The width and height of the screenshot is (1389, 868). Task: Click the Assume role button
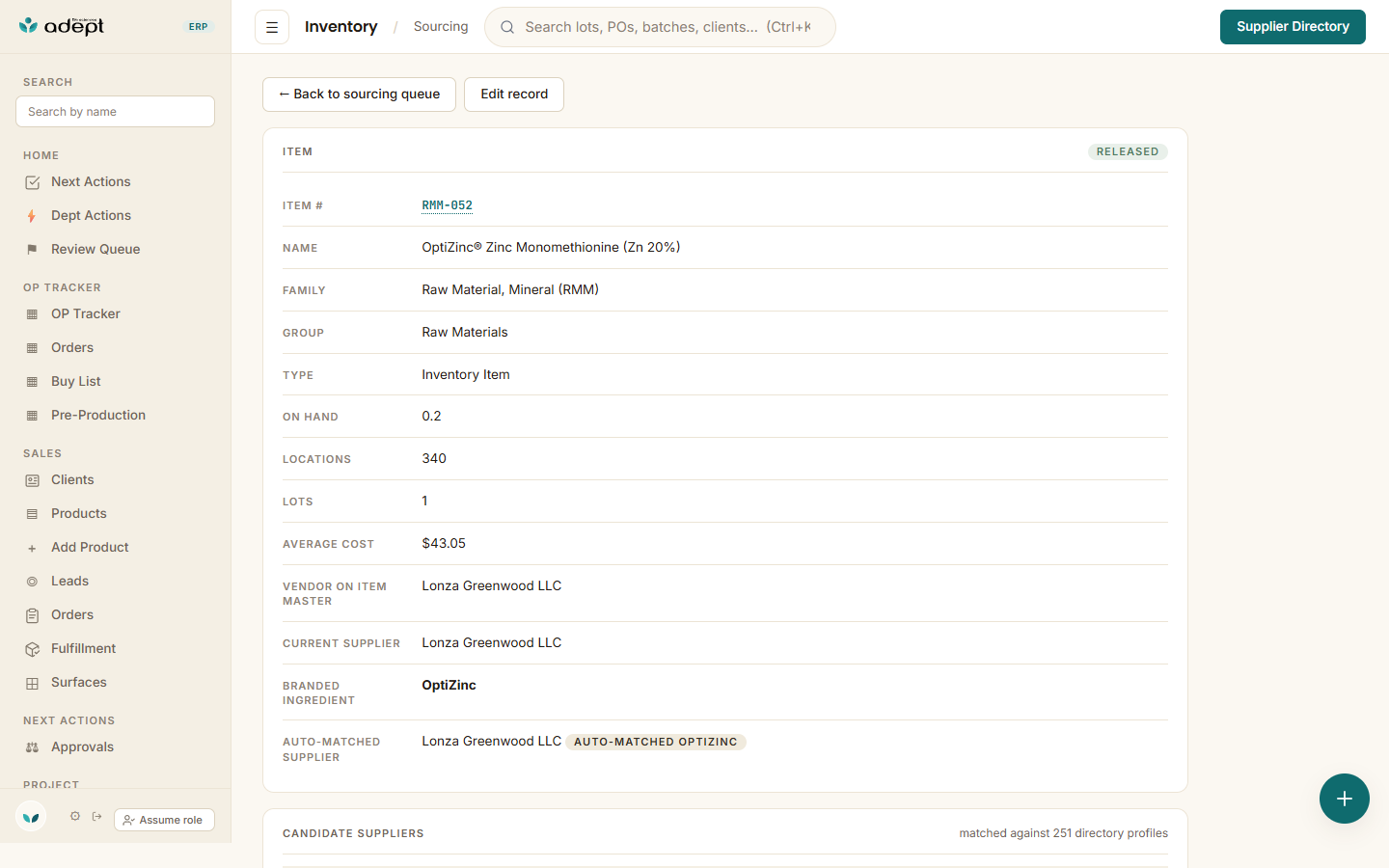pyautogui.click(x=164, y=820)
